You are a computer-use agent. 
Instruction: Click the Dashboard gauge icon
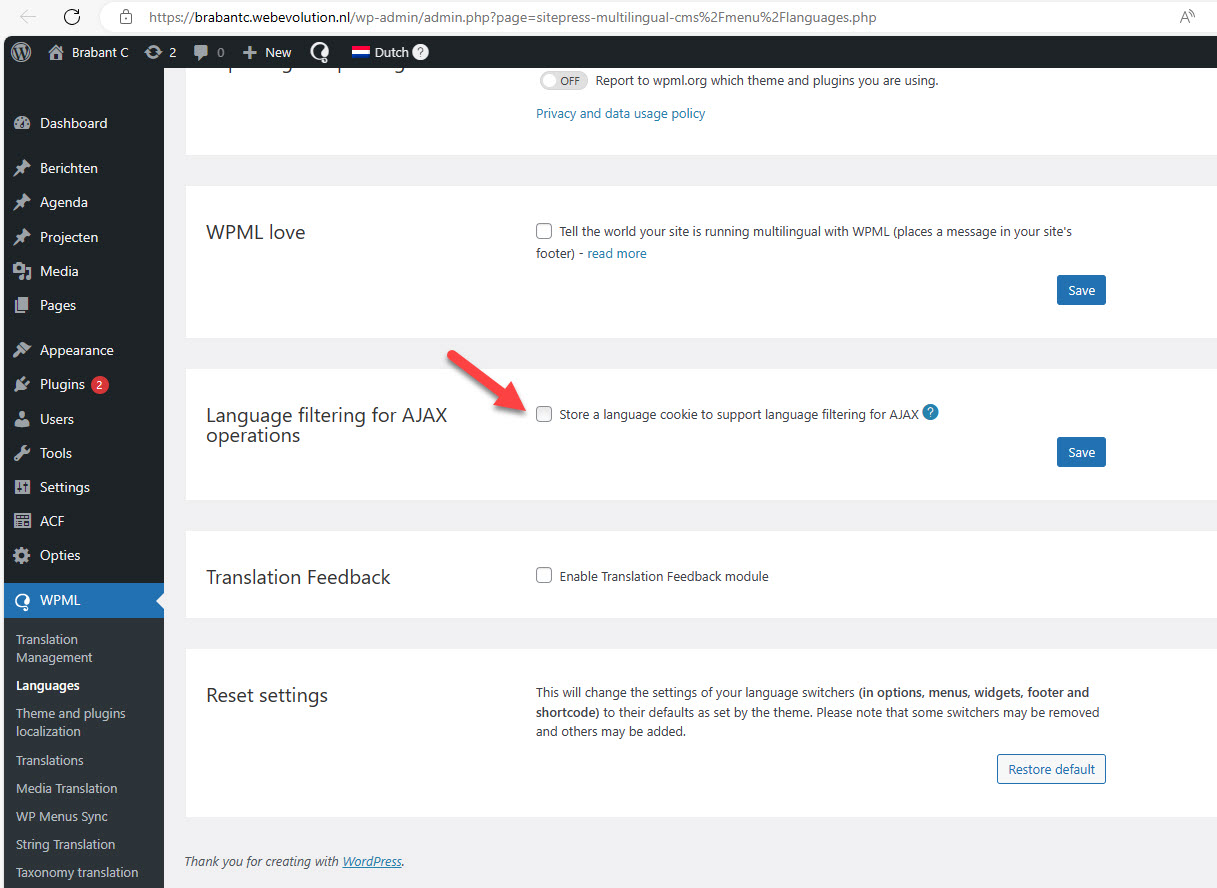tap(22, 123)
